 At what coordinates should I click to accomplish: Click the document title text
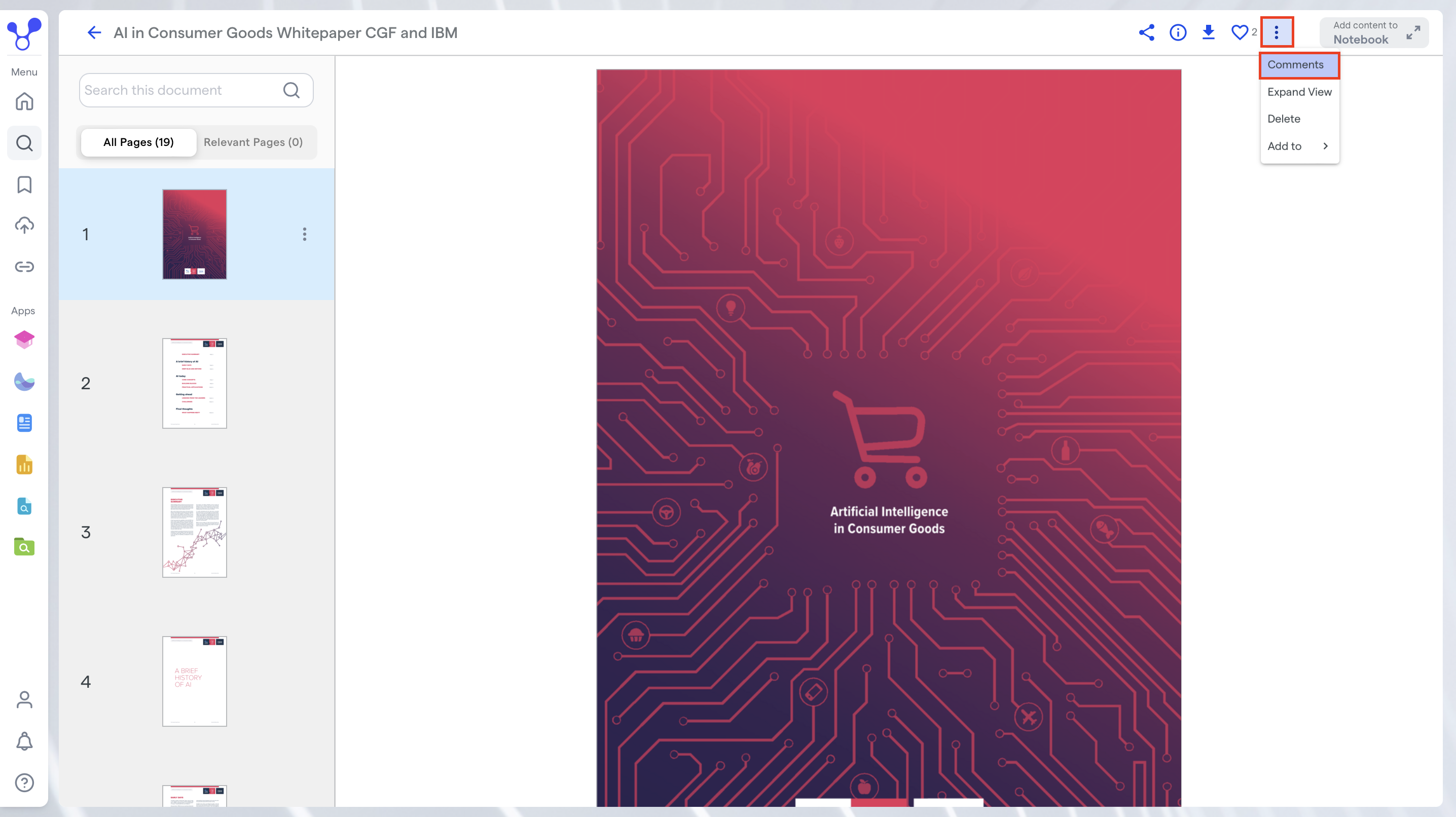pyautogui.click(x=285, y=33)
